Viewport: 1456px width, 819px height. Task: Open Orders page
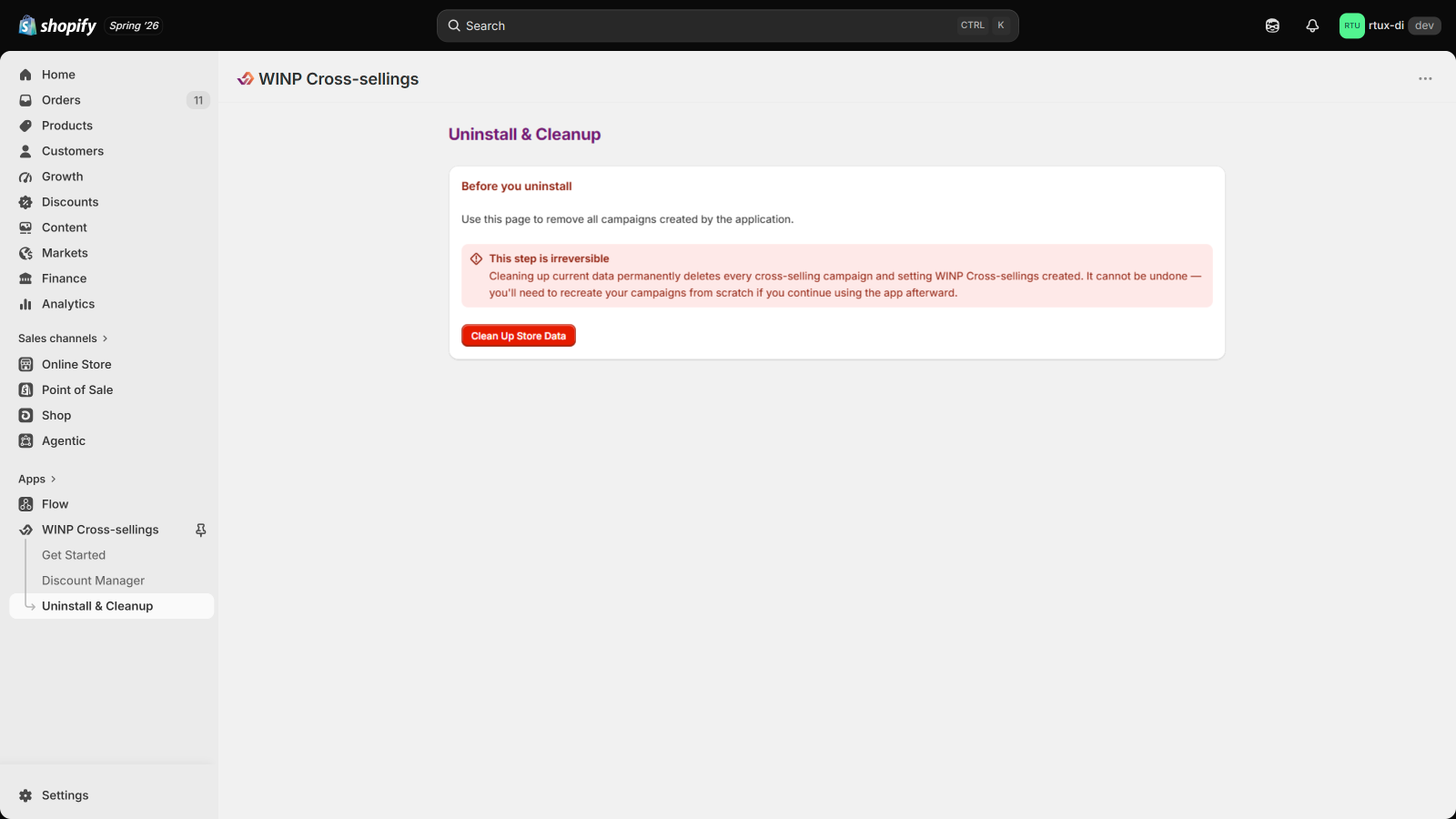[111, 100]
